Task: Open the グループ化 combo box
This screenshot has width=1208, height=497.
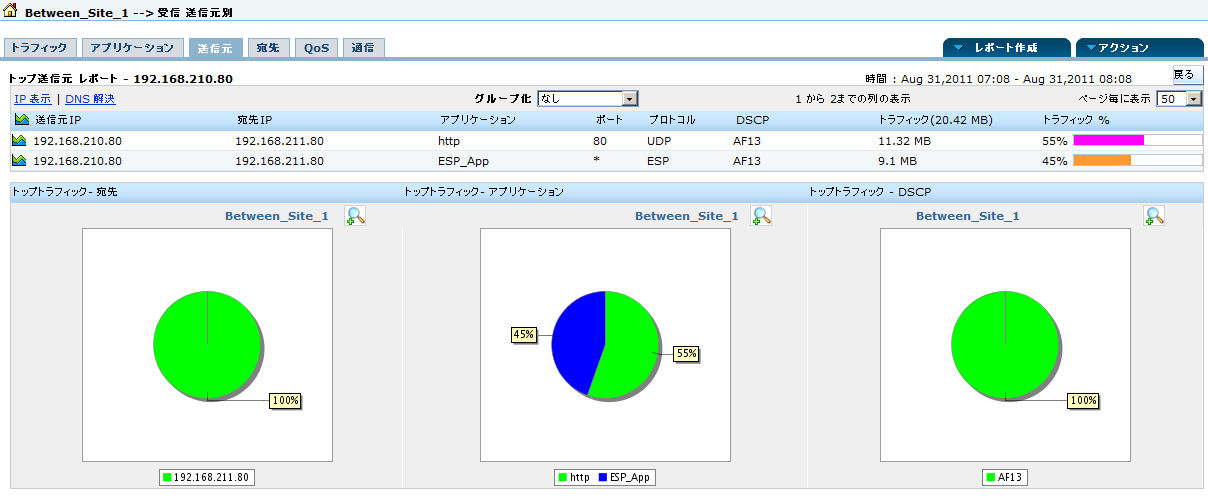Action: pyautogui.click(x=587, y=98)
